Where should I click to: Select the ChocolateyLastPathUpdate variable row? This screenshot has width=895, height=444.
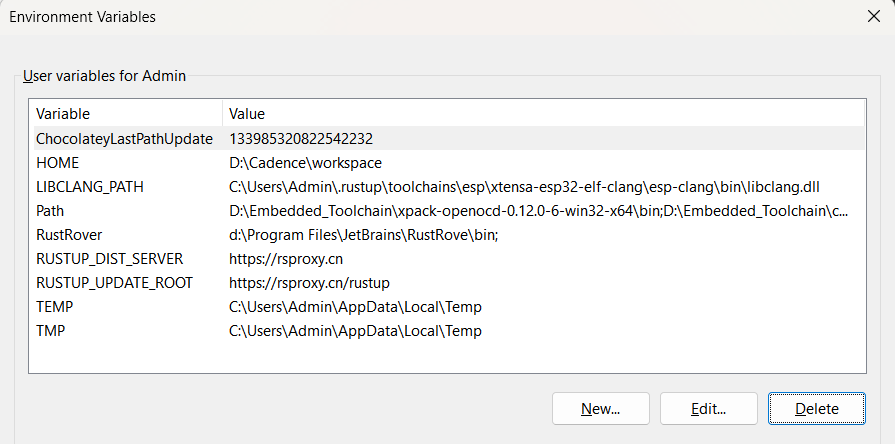coord(124,138)
